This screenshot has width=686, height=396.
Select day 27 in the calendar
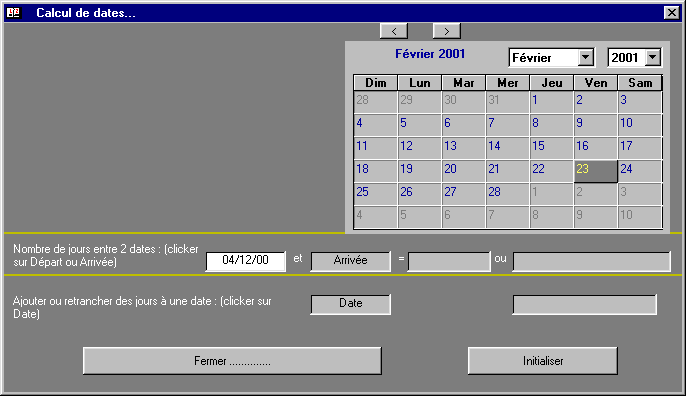point(463,194)
